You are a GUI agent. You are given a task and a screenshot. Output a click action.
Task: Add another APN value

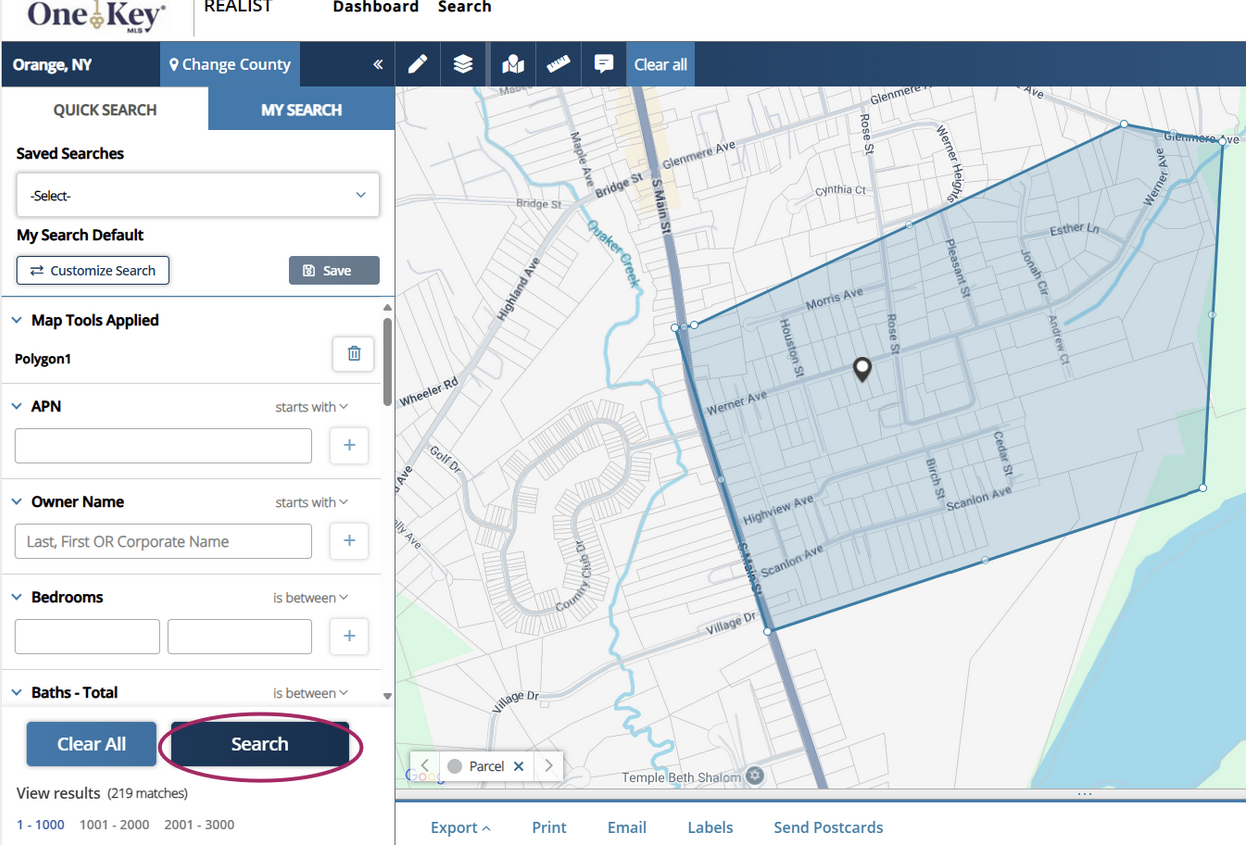point(349,446)
